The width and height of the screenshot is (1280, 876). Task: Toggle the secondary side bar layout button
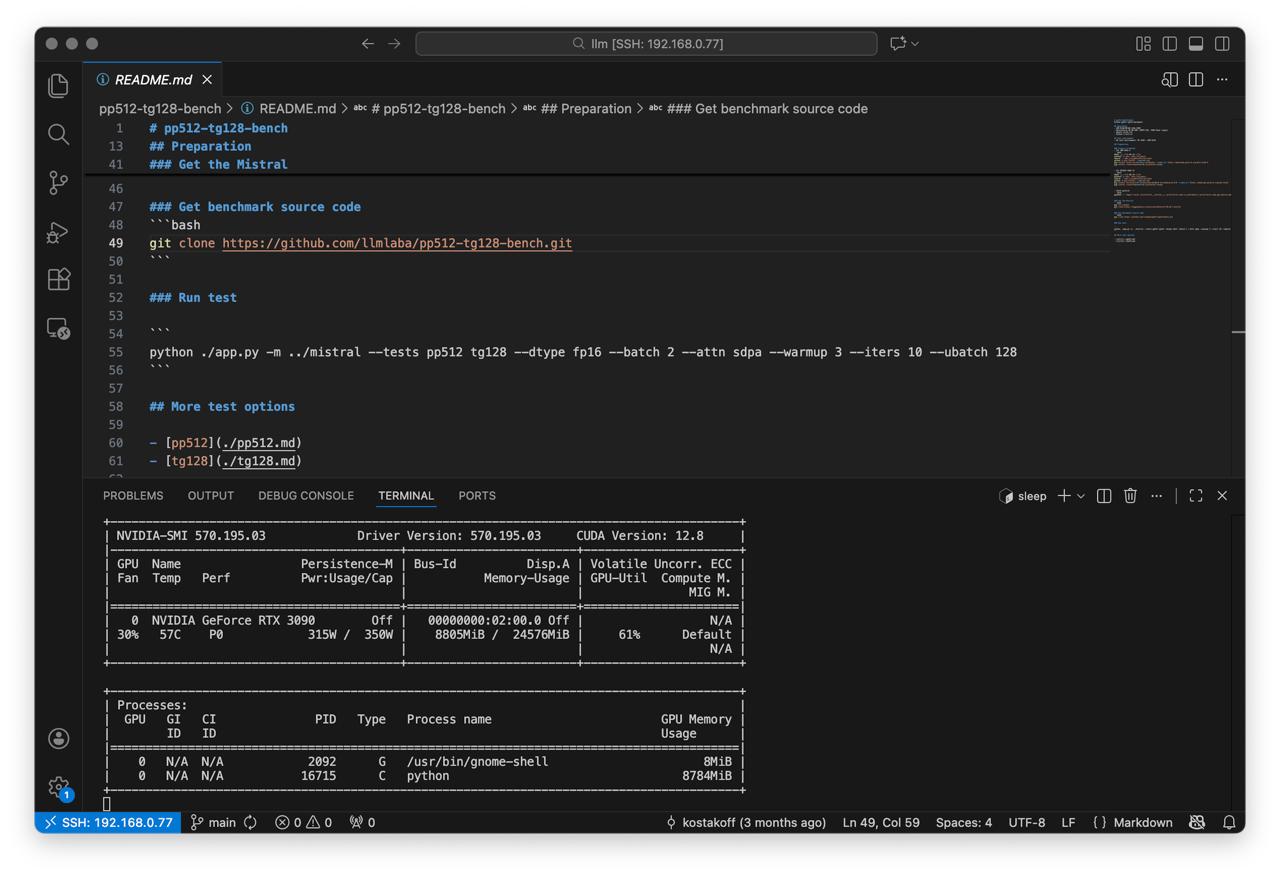coord(1222,44)
